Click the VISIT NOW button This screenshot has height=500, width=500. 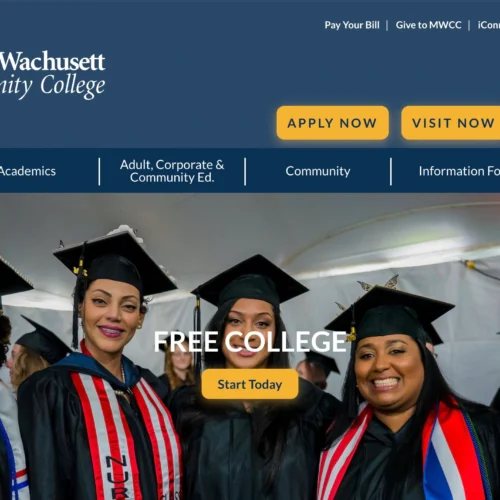(x=451, y=123)
